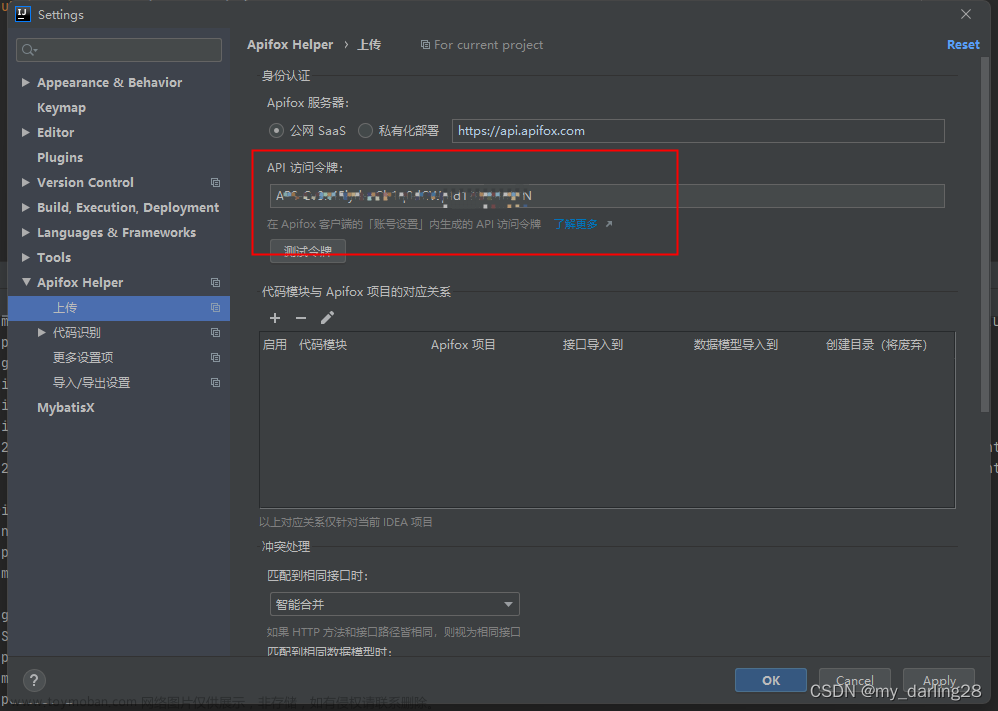Click the help question mark icon
This screenshot has height=711, width=998.
34,680
